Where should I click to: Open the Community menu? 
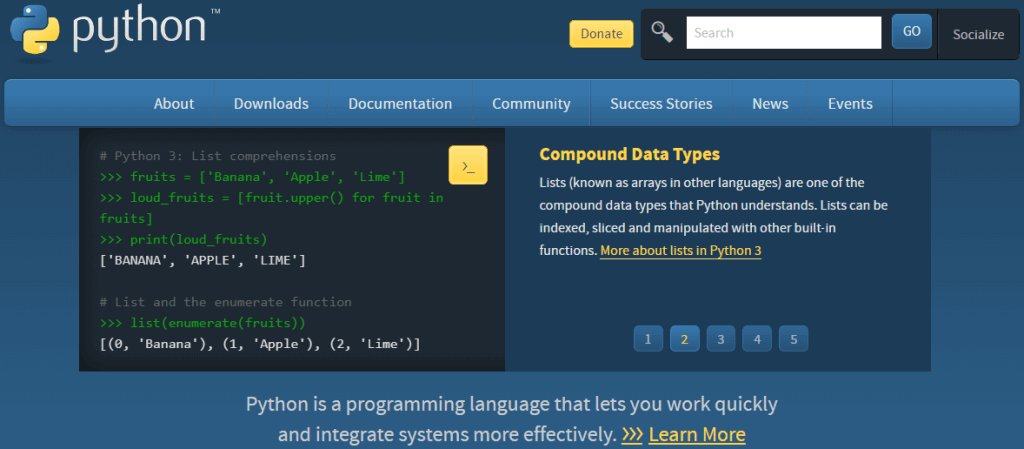pyautogui.click(x=531, y=104)
